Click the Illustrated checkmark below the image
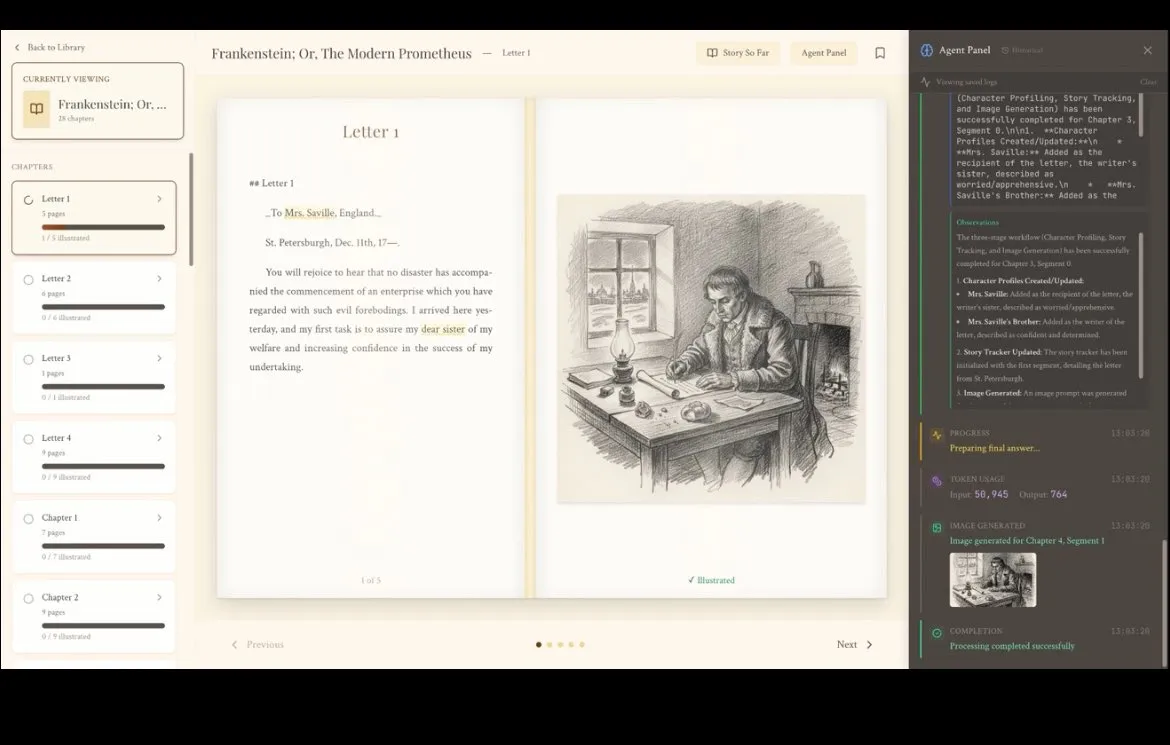The height and width of the screenshot is (745, 1170). click(691, 580)
